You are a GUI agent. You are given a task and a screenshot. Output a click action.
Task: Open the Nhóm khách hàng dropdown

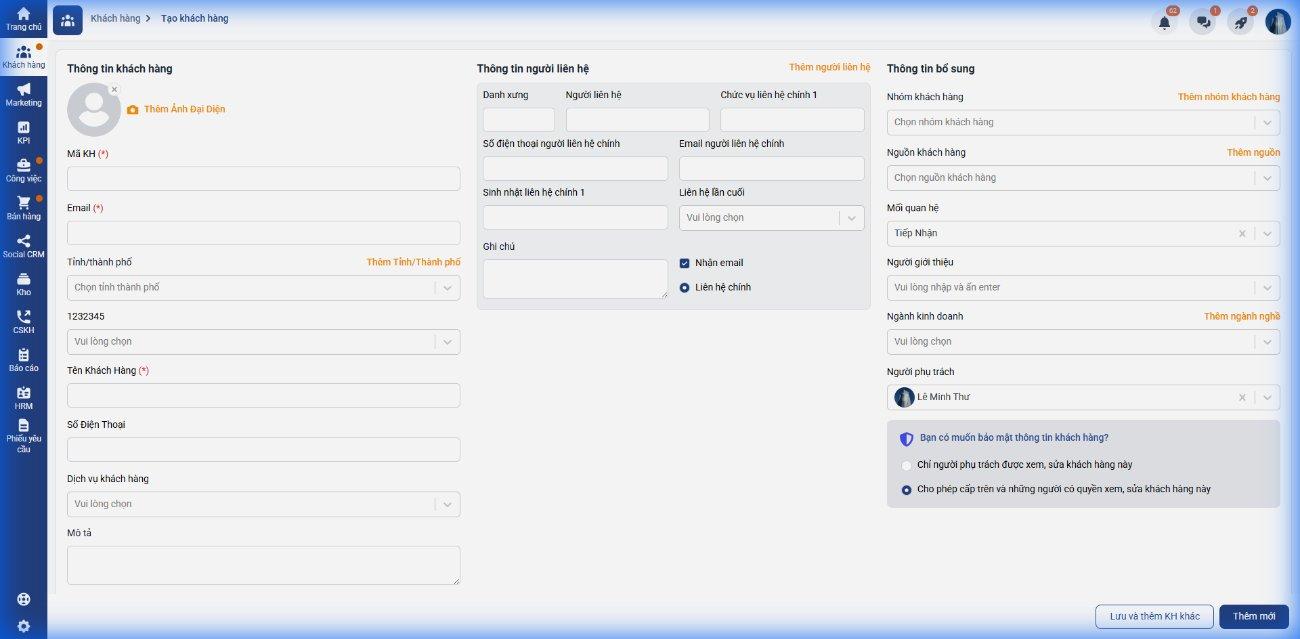point(1082,123)
